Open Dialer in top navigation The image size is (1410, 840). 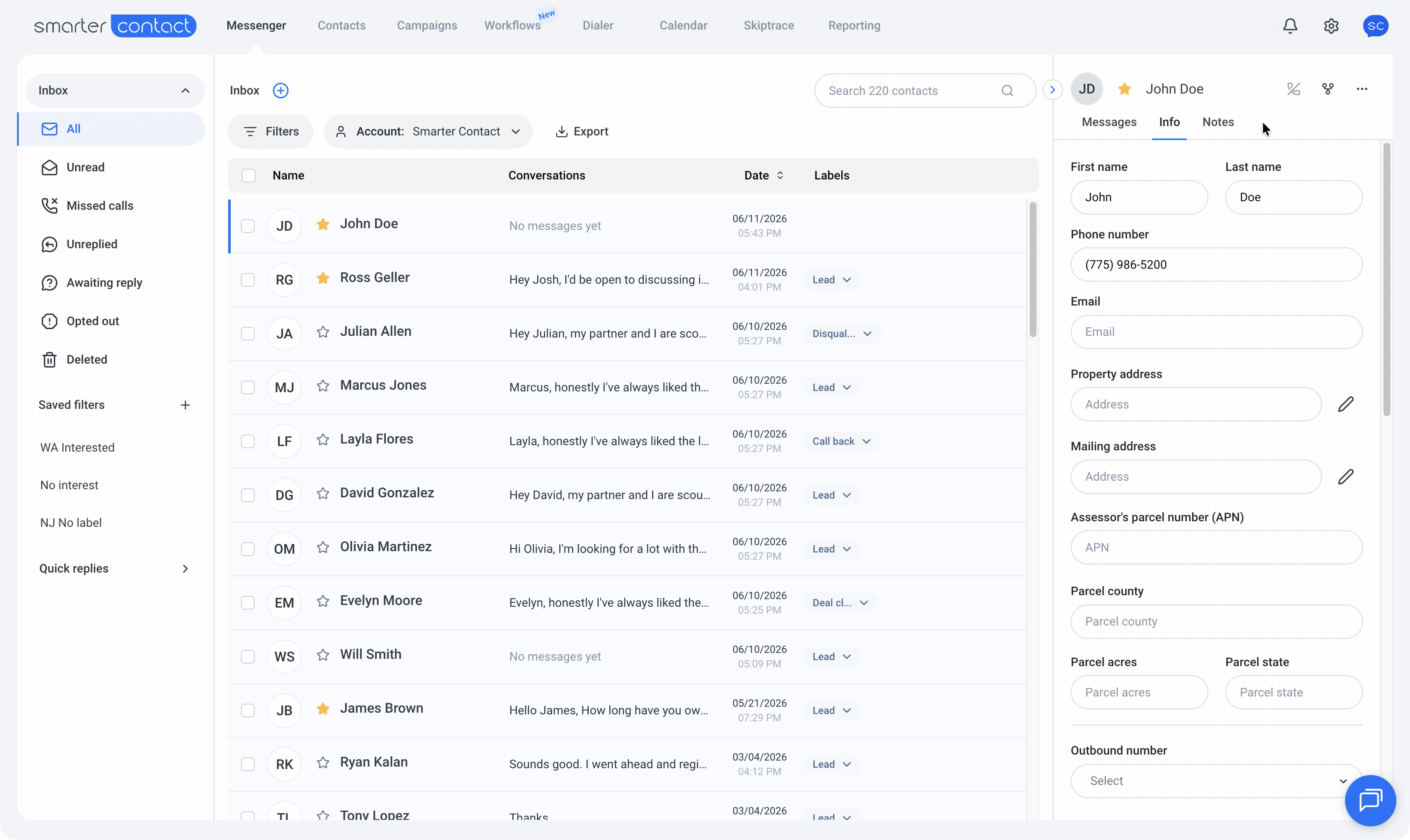point(598,26)
